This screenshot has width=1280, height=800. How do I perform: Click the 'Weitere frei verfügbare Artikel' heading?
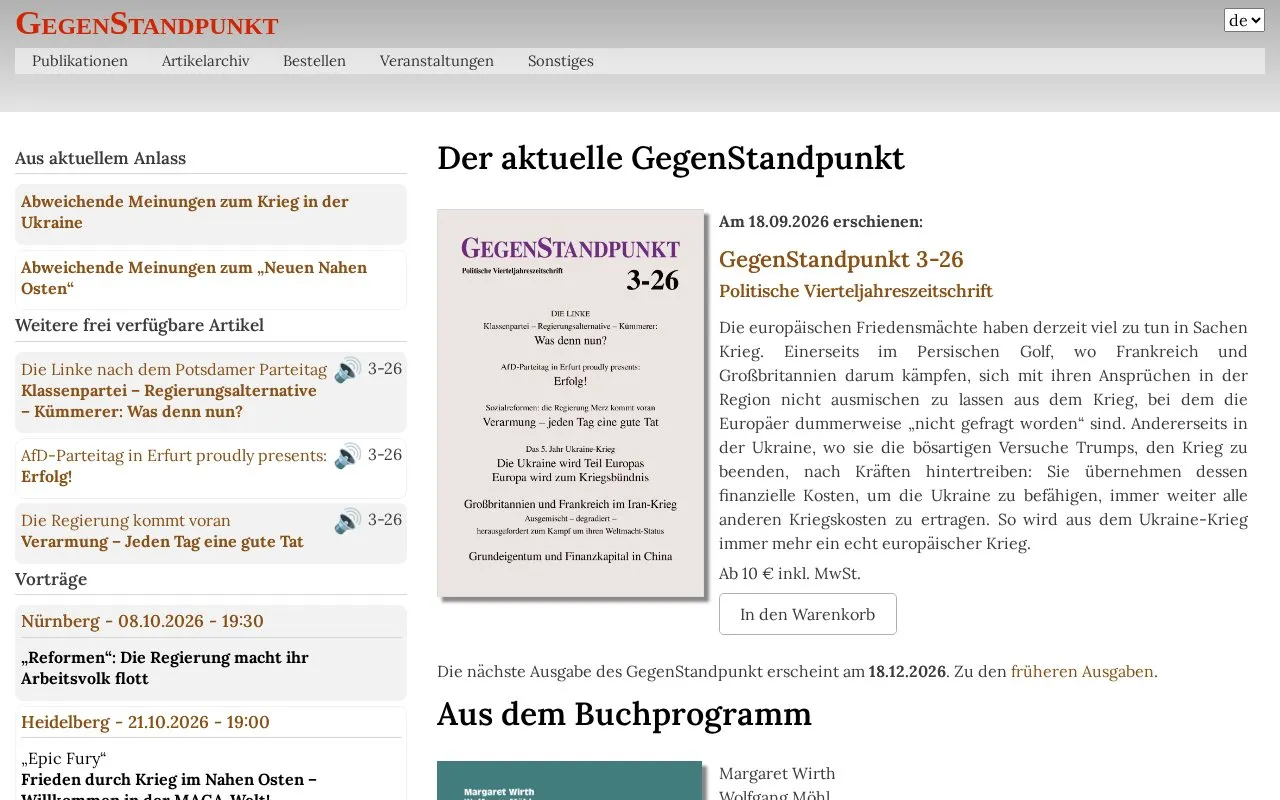[139, 325]
